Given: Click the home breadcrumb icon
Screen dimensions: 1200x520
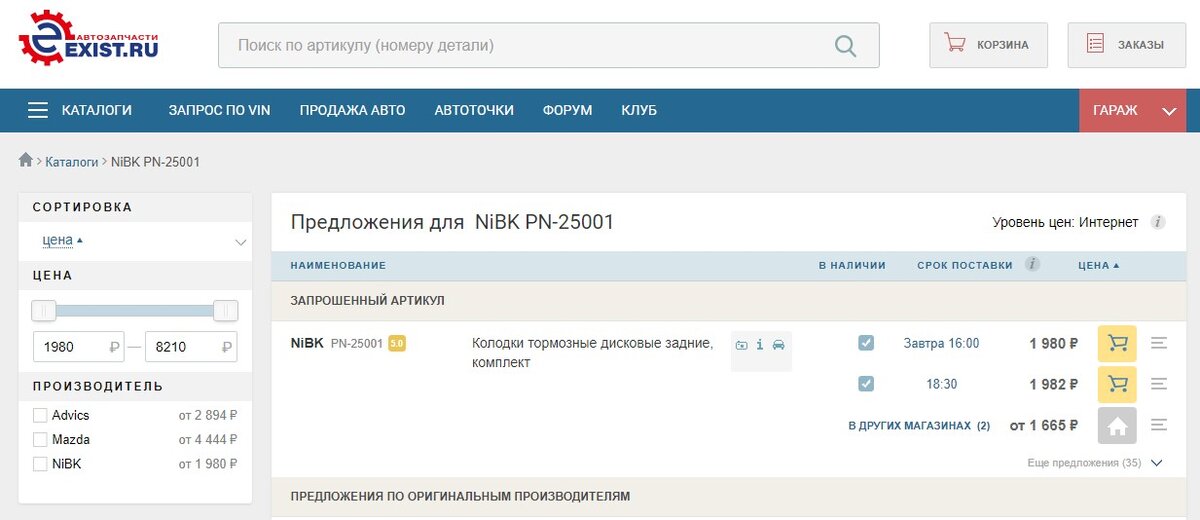Looking at the screenshot, I should (26, 160).
